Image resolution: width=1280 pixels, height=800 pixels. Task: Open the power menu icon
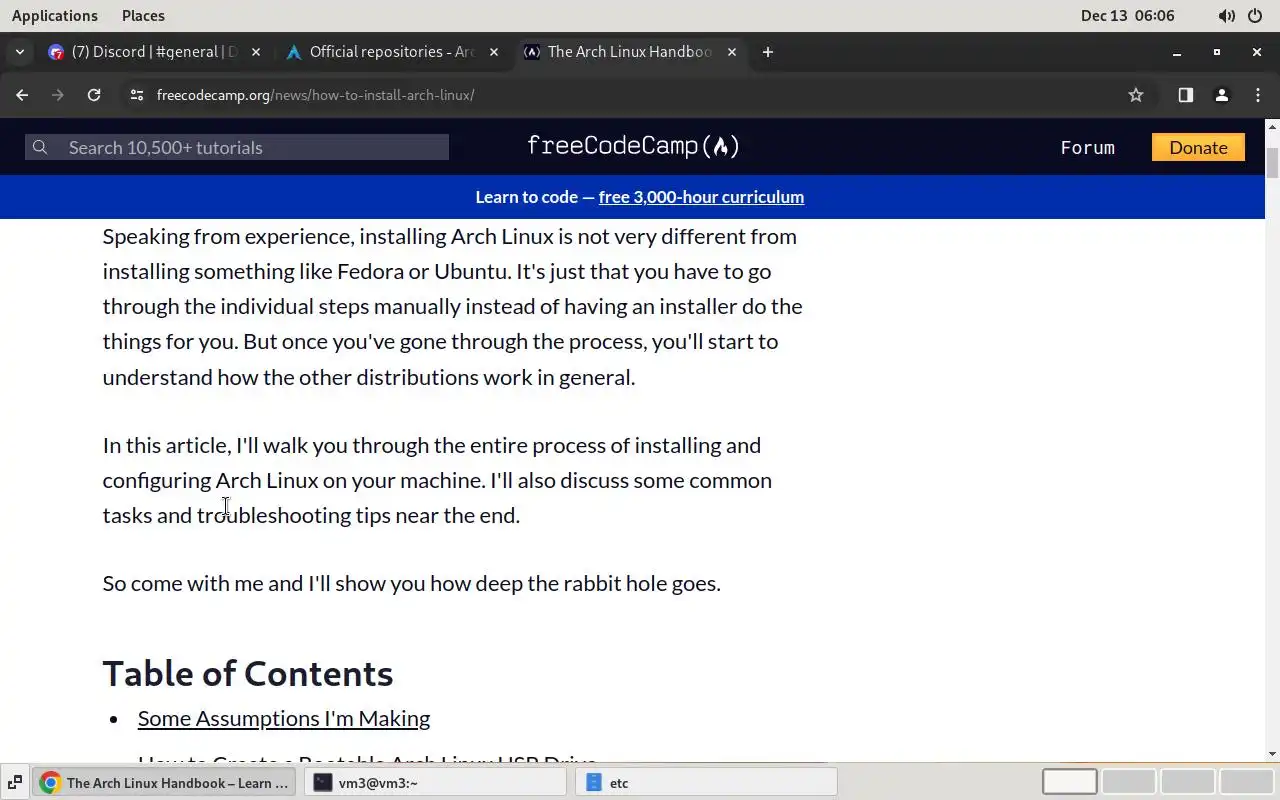pyautogui.click(x=1257, y=16)
